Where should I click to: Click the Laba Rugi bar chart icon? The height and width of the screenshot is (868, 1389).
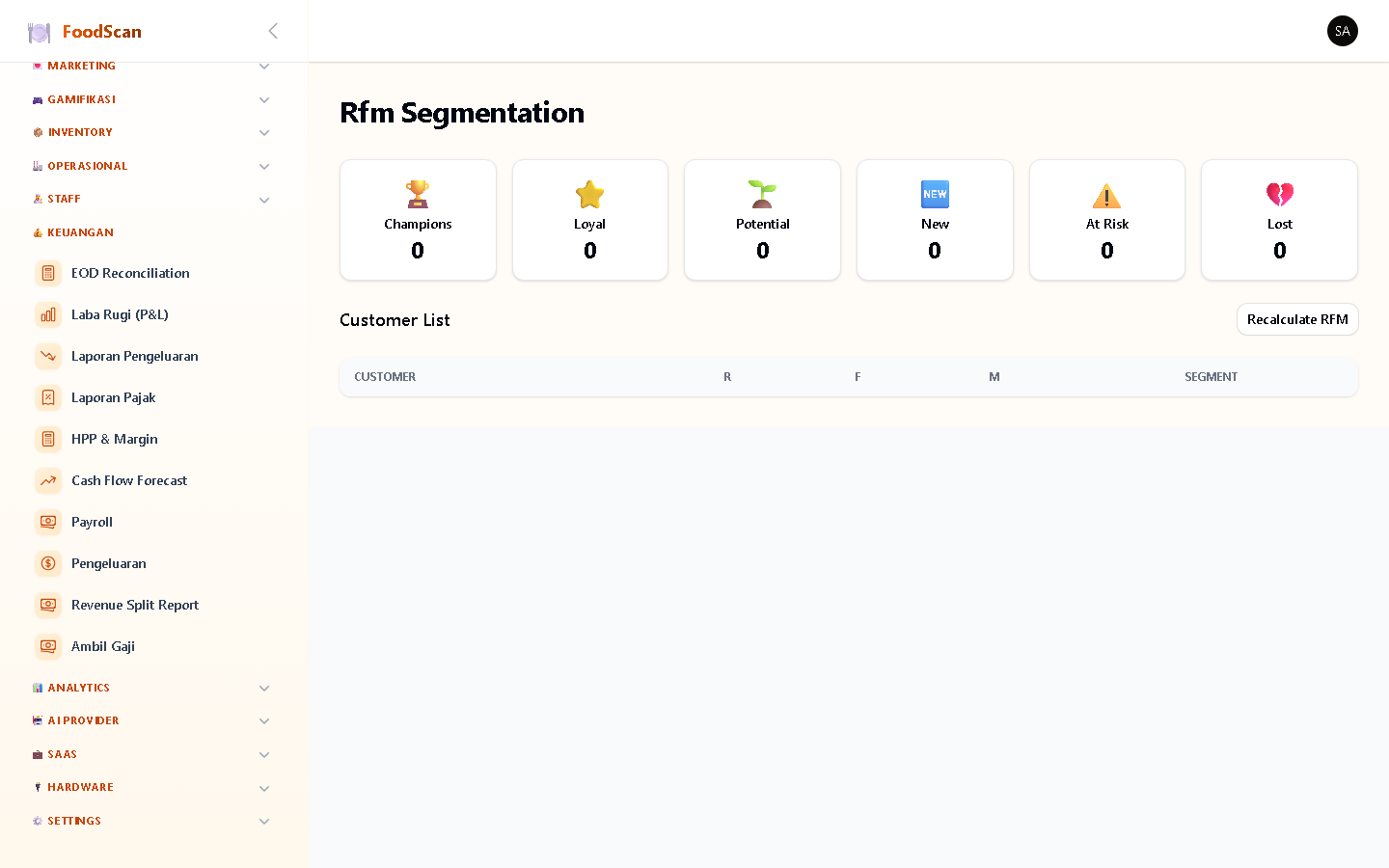(x=48, y=314)
